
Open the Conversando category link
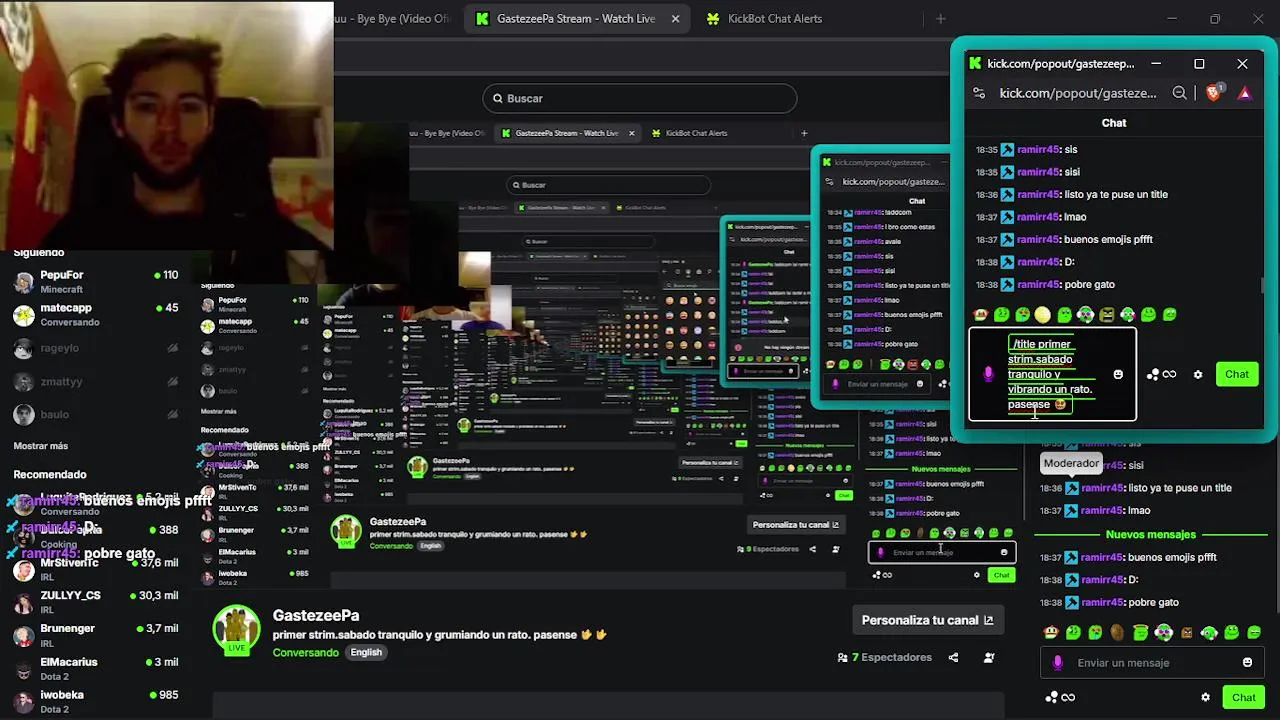(305, 652)
